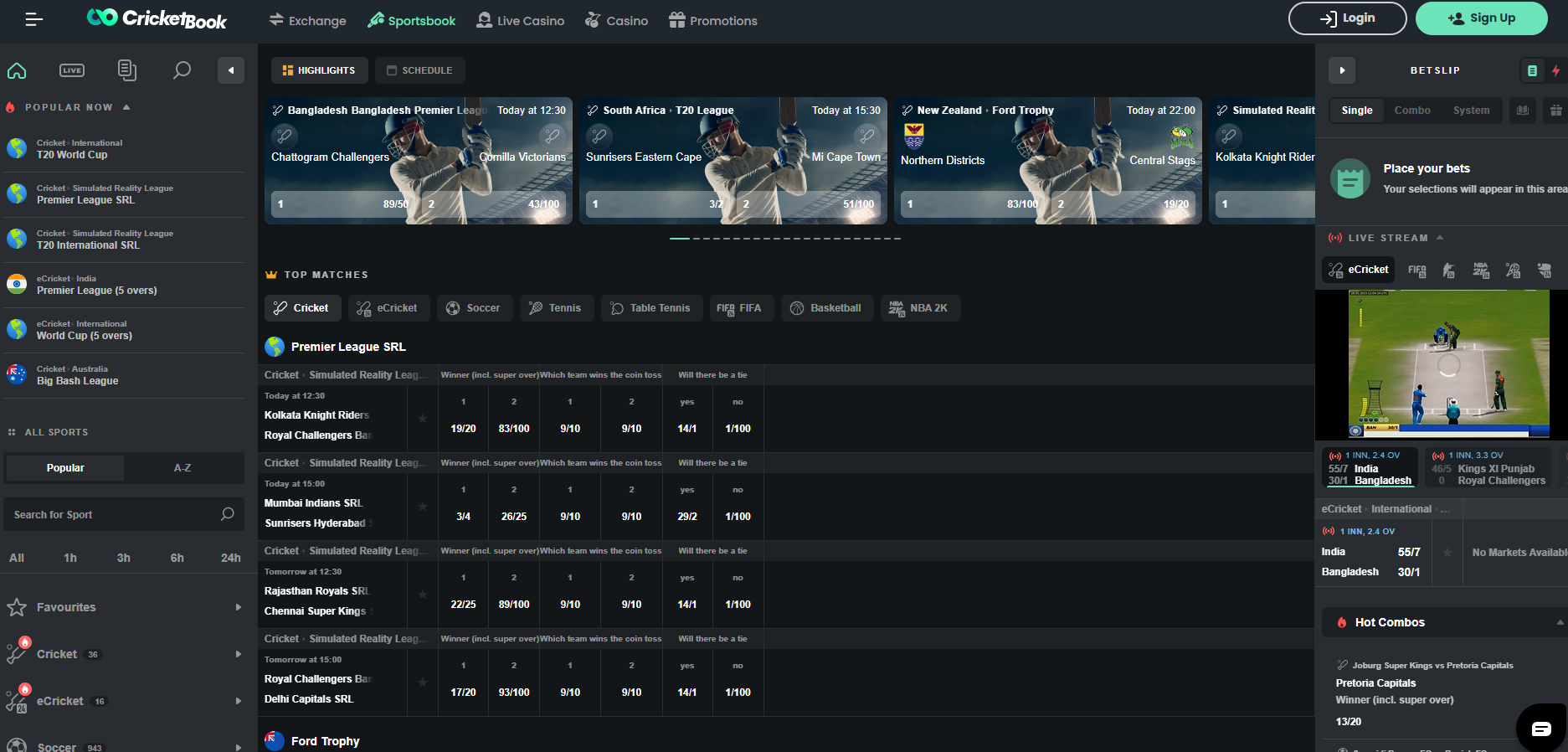Focus the Search for Sport field
This screenshot has height=752, width=1568.
pos(124,514)
